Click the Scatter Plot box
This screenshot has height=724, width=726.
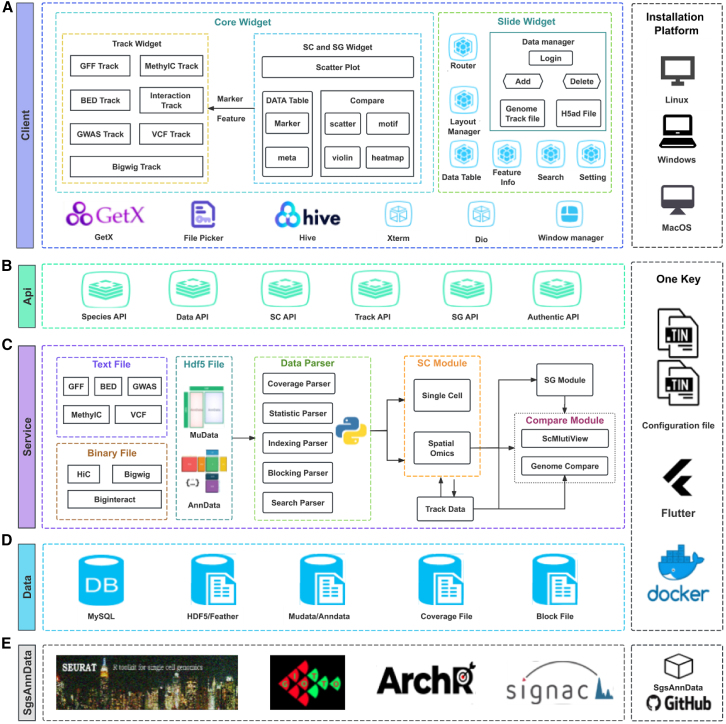pos(338,67)
